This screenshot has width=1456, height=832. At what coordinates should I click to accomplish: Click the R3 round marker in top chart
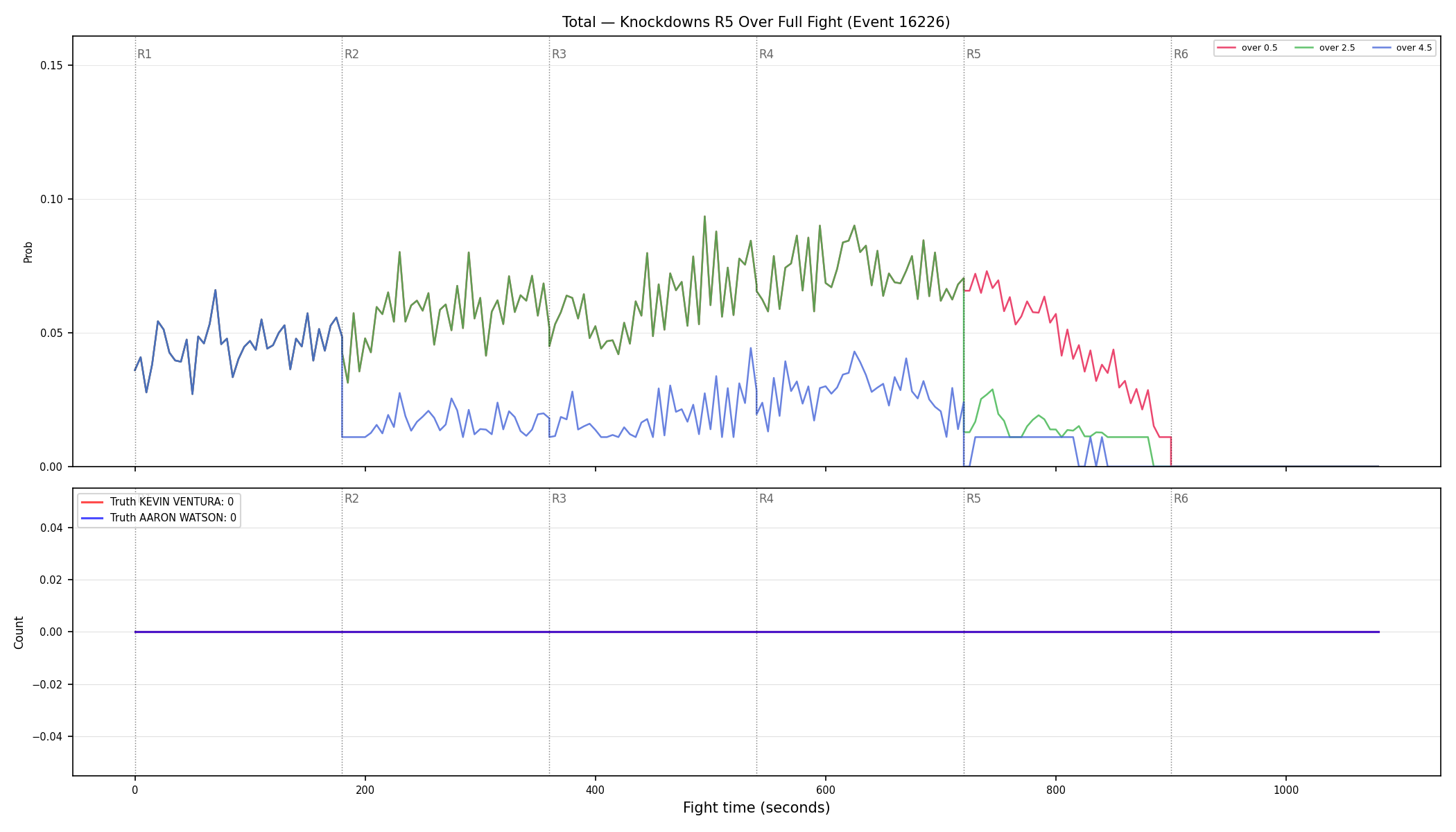point(559,54)
